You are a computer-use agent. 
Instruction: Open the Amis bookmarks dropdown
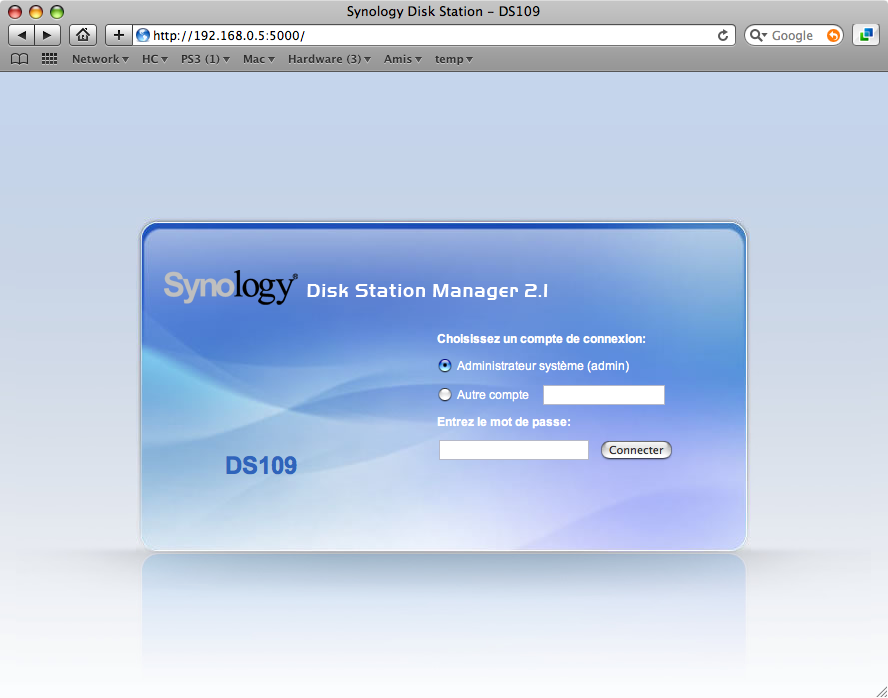[x=403, y=59]
